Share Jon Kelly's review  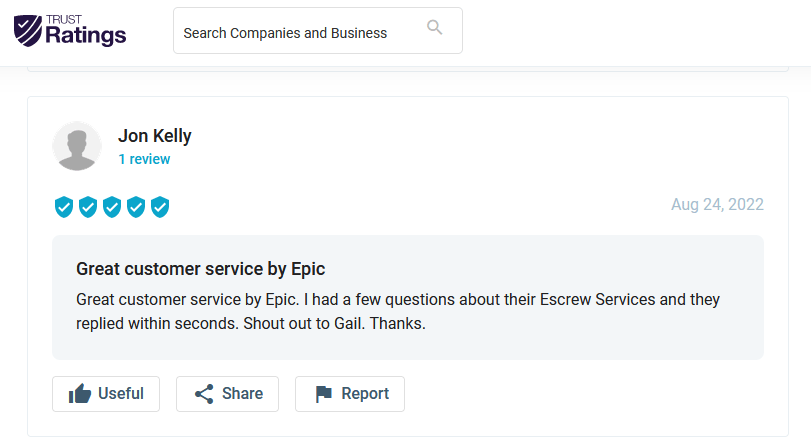tap(228, 394)
